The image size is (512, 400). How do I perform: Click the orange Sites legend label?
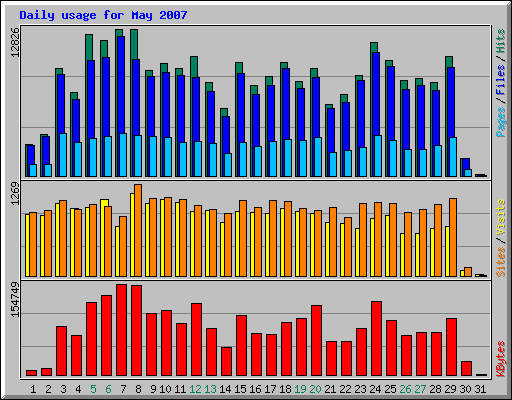[501, 262]
